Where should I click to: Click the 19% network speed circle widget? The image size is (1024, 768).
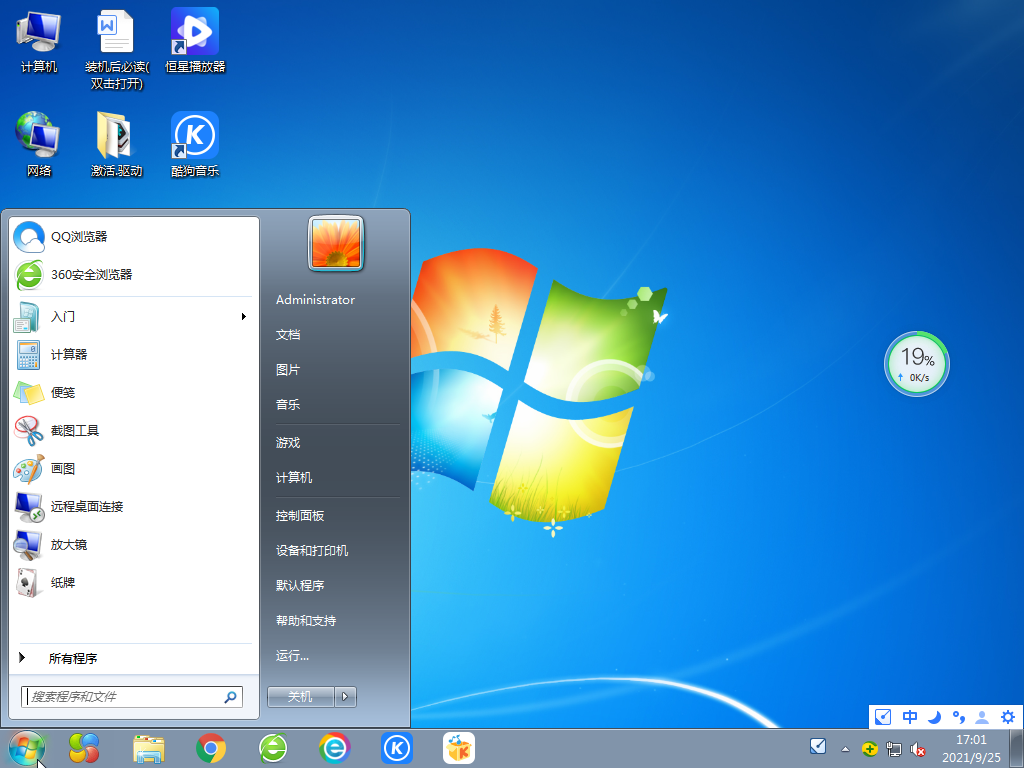click(916, 363)
